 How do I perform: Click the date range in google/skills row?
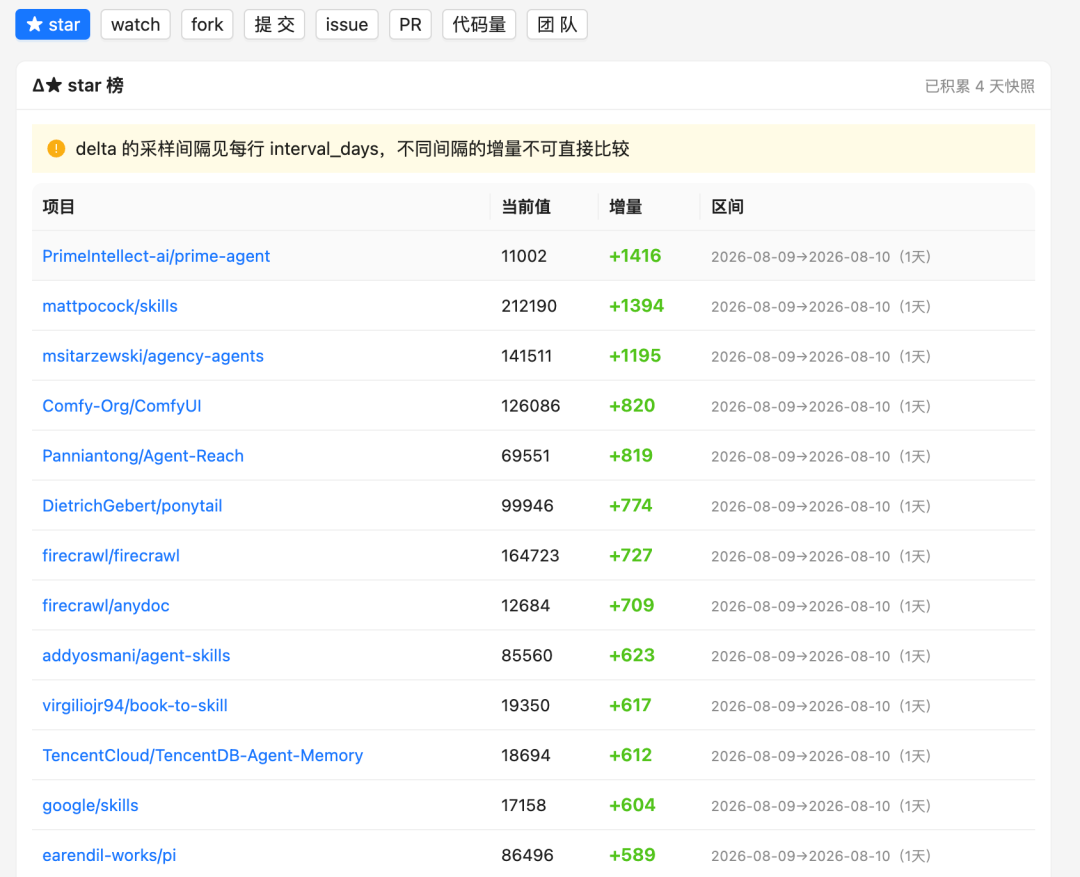[x=821, y=806]
